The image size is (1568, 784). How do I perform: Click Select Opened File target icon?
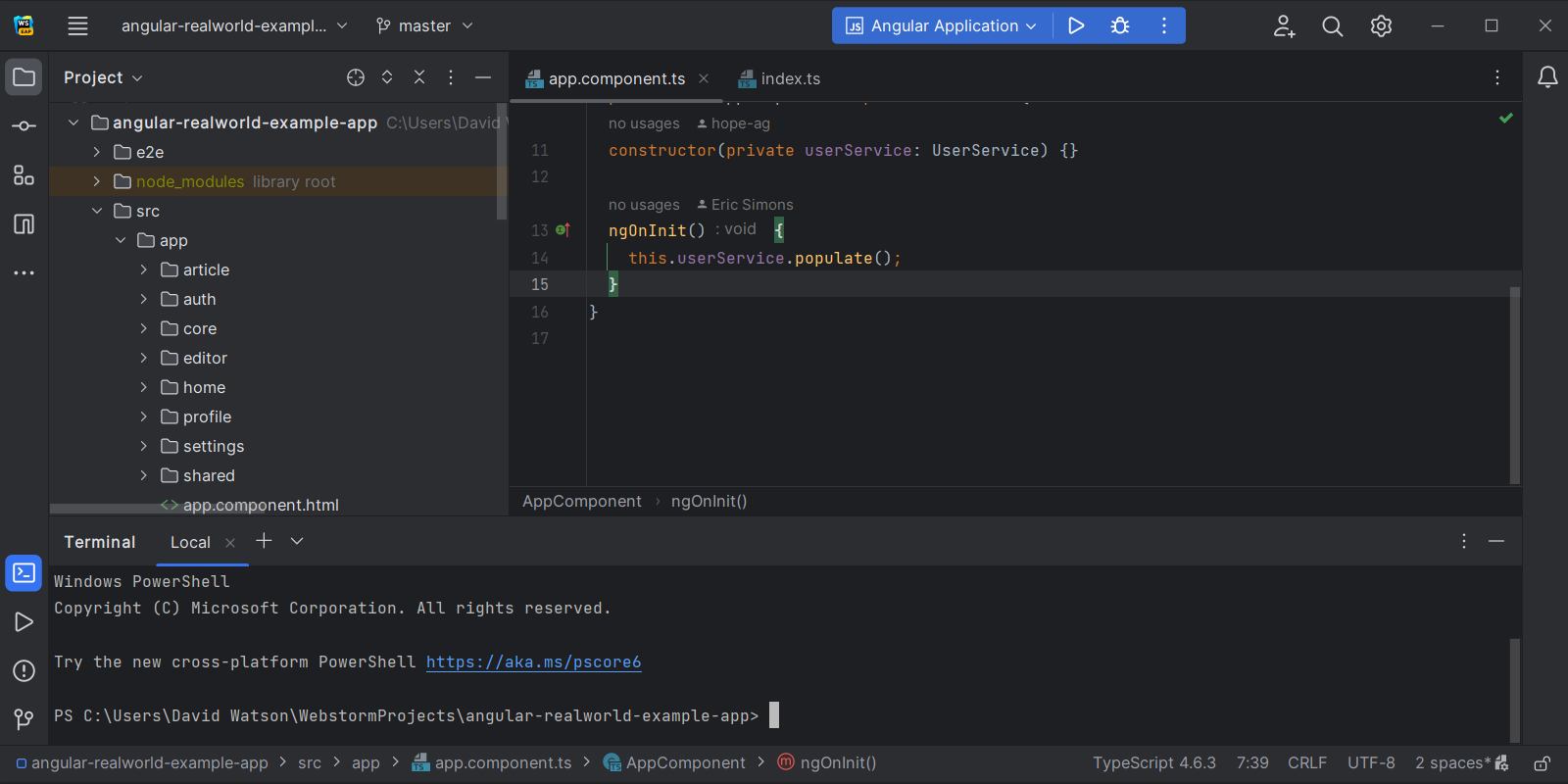tap(356, 77)
